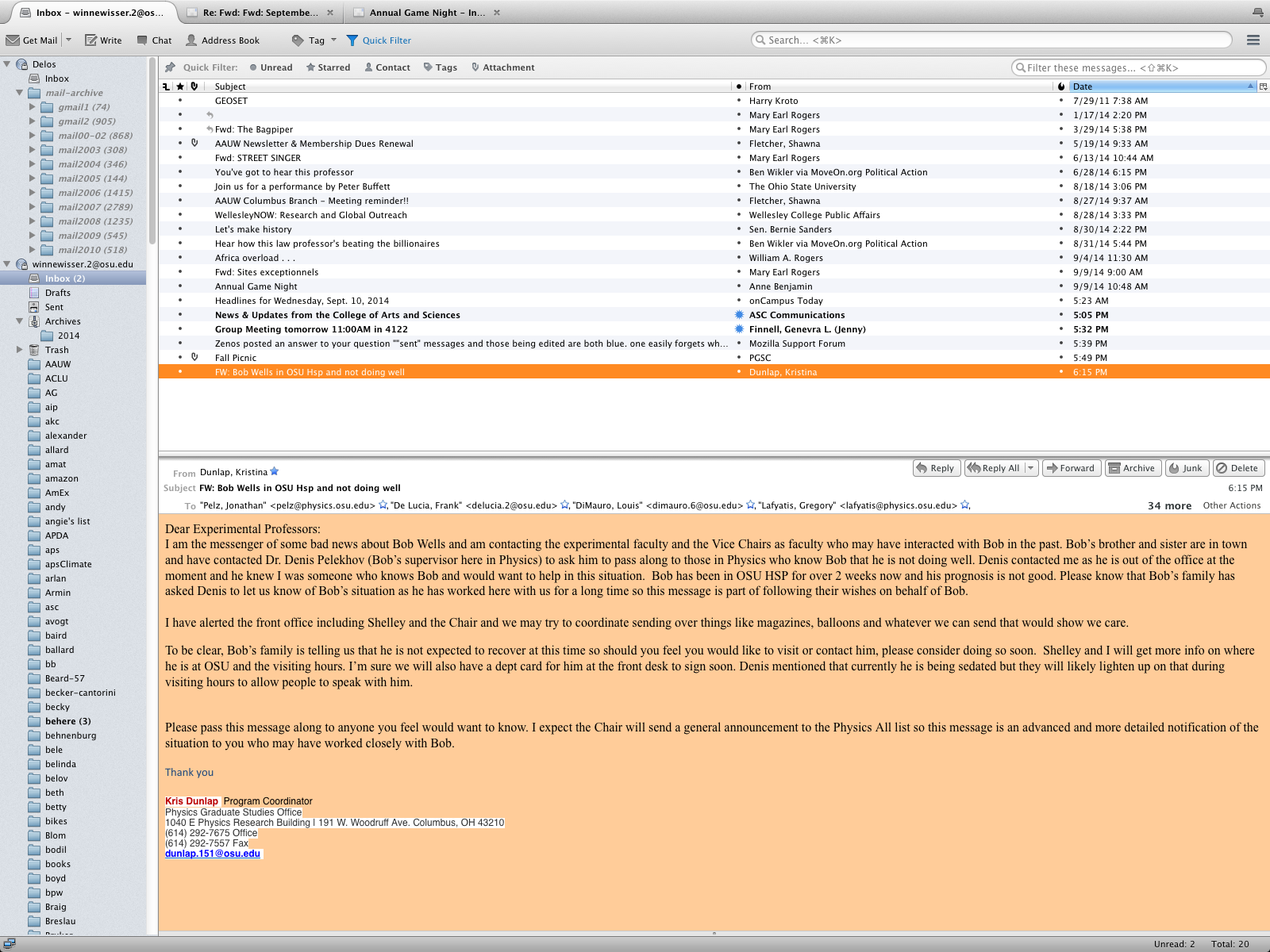The width and height of the screenshot is (1270, 952).
Task: Filter messages by Unread
Action: pyautogui.click(x=271, y=67)
